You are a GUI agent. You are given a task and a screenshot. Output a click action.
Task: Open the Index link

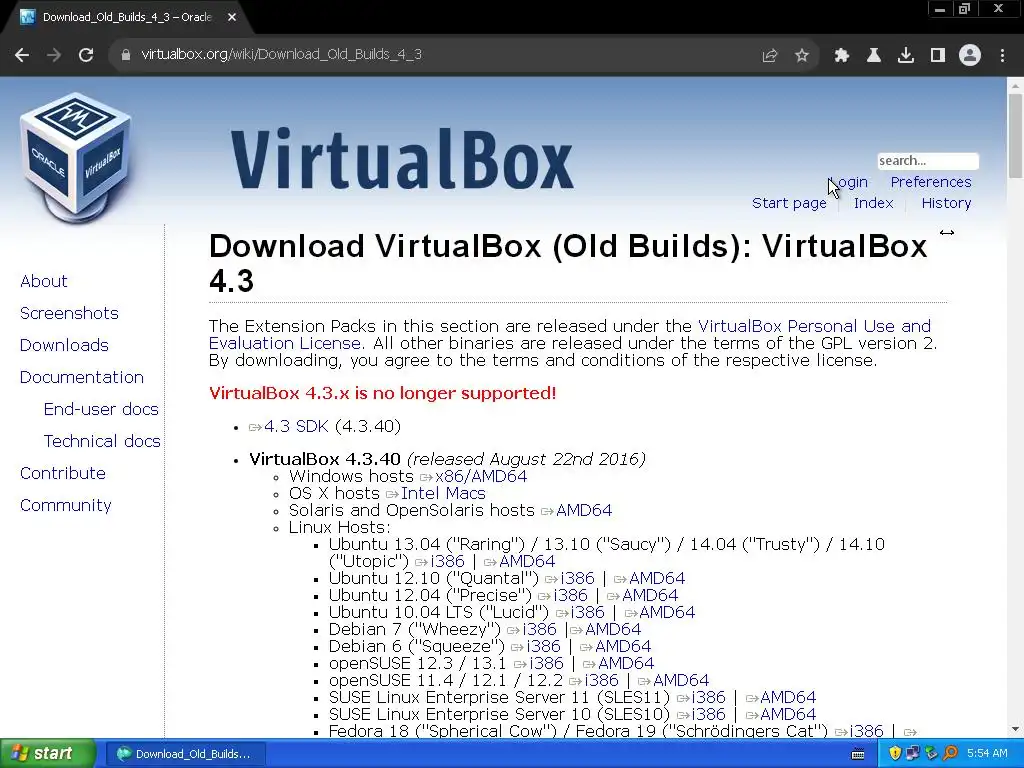pos(873,203)
